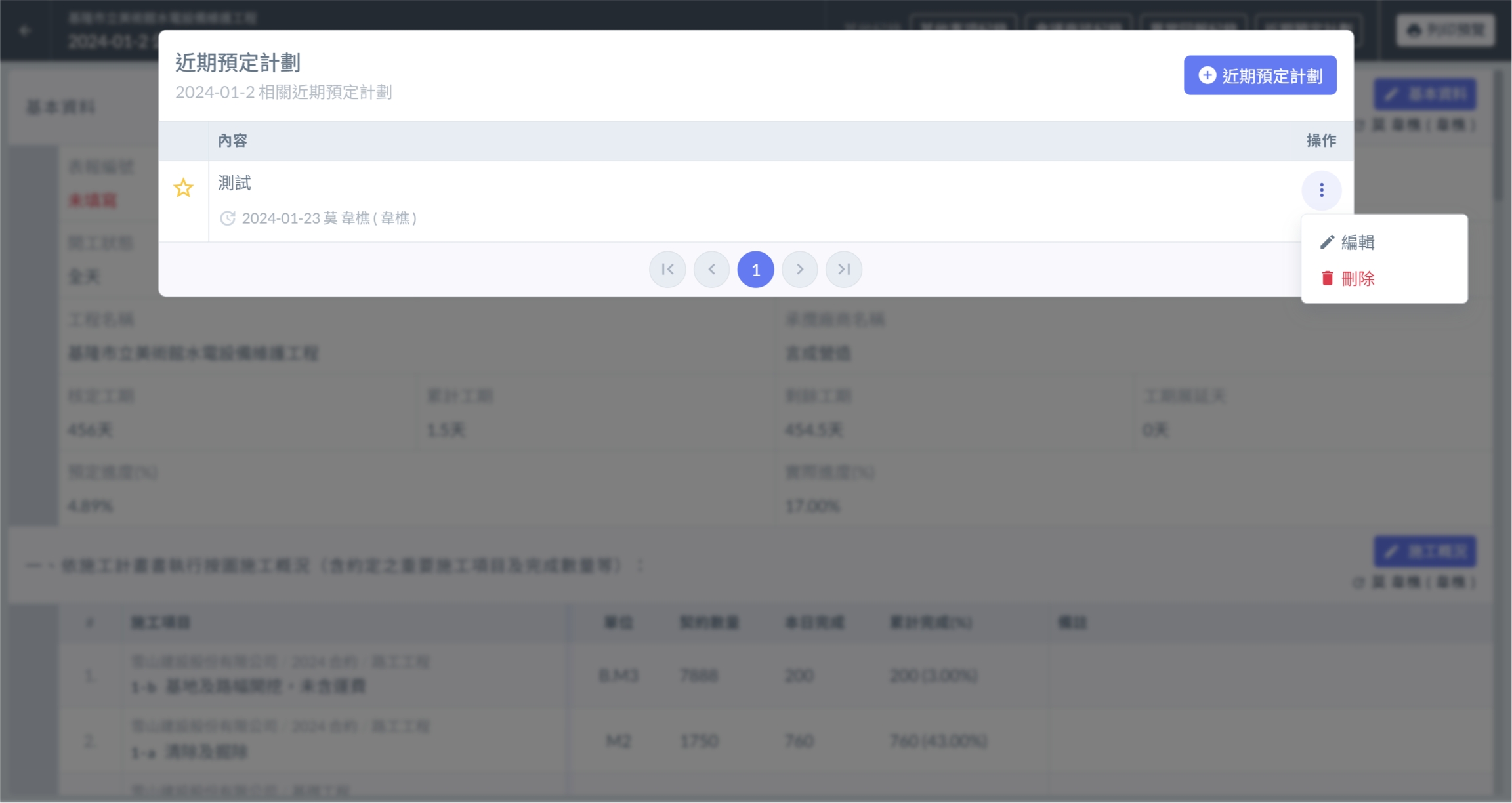Click the vertical scrollbar on the page
Image resolution: width=1512 pixels, height=803 pixels.
point(1498,134)
